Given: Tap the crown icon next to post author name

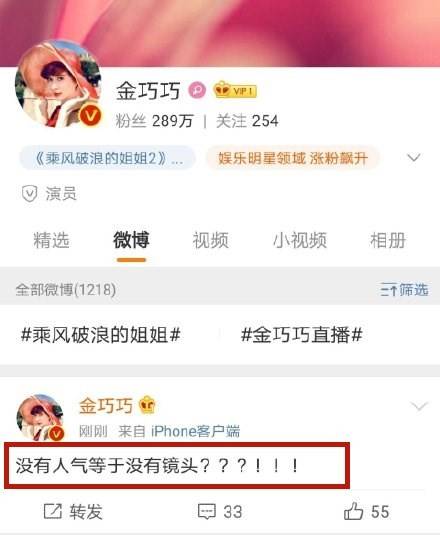Looking at the screenshot, I should pos(147,405).
